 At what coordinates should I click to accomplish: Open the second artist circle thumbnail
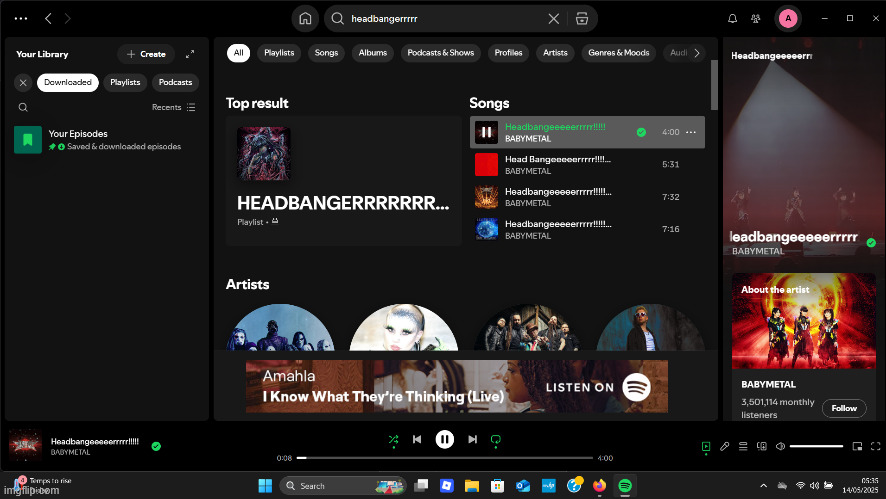(403, 328)
